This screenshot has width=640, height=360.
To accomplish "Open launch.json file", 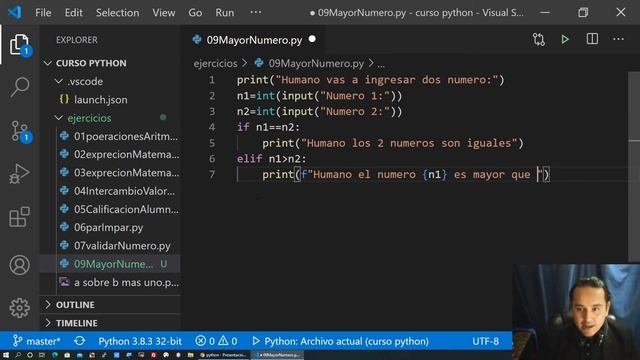I will [x=100, y=100].
